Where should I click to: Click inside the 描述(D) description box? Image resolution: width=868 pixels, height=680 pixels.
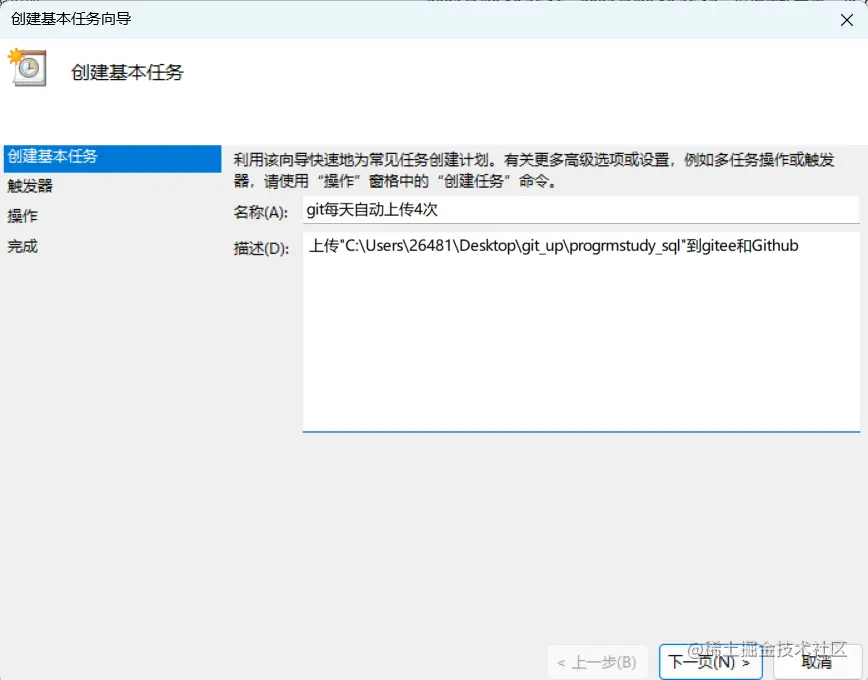pyautogui.click(x=580, y=330)
